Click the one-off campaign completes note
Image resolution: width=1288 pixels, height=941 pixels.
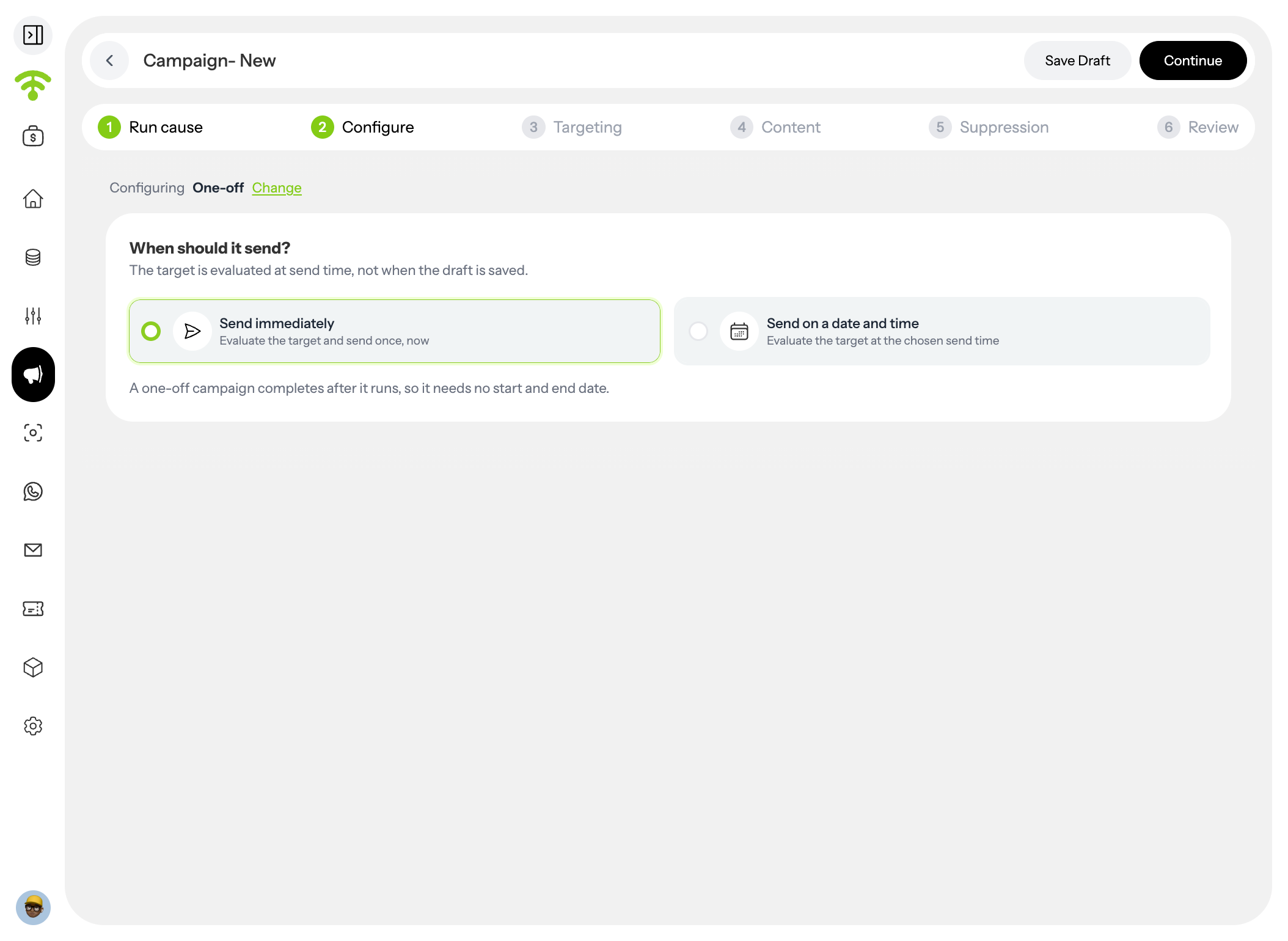tap(369, 388)
